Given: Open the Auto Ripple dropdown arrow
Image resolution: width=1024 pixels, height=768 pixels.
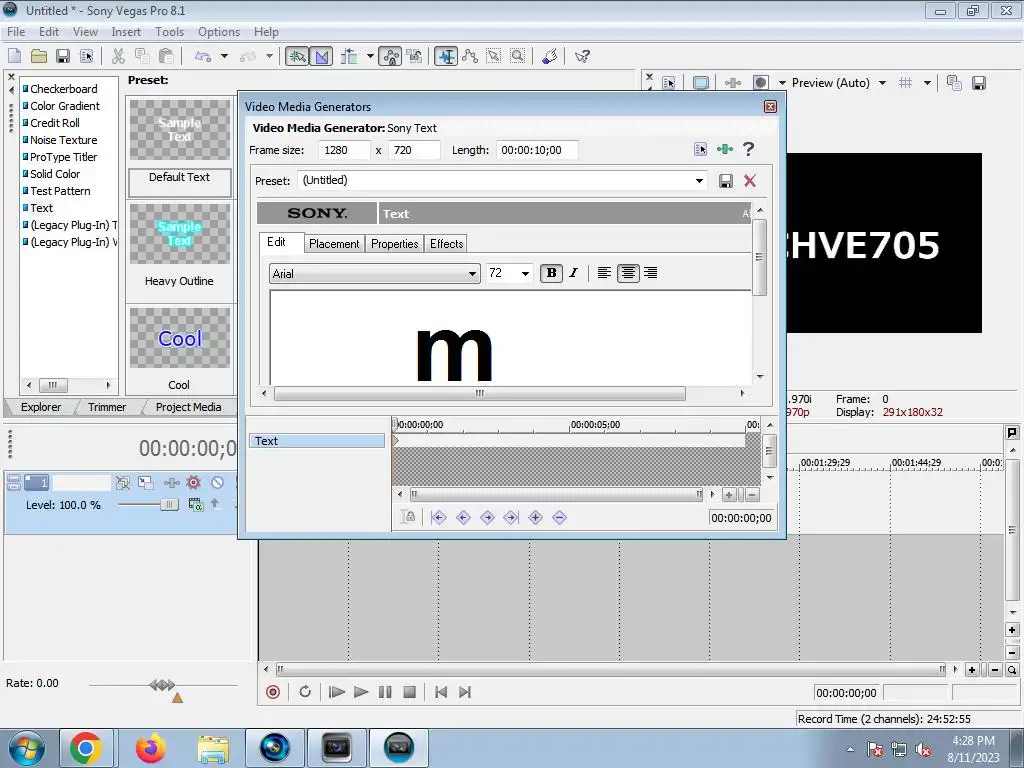Looking at the screenshot, I should pyautogui.click(x=370, y=56).
